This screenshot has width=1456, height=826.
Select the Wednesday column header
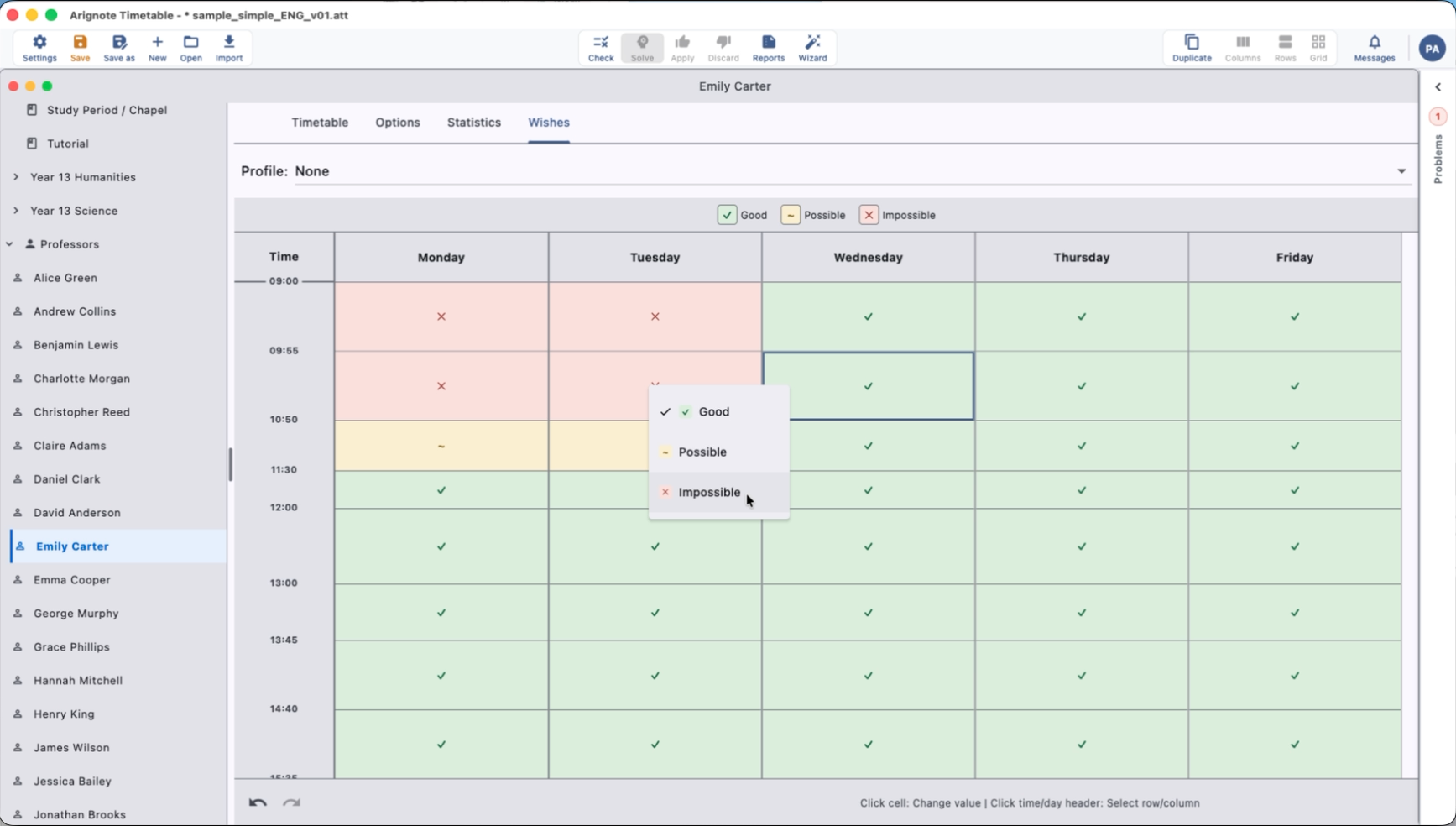(869, 258)
